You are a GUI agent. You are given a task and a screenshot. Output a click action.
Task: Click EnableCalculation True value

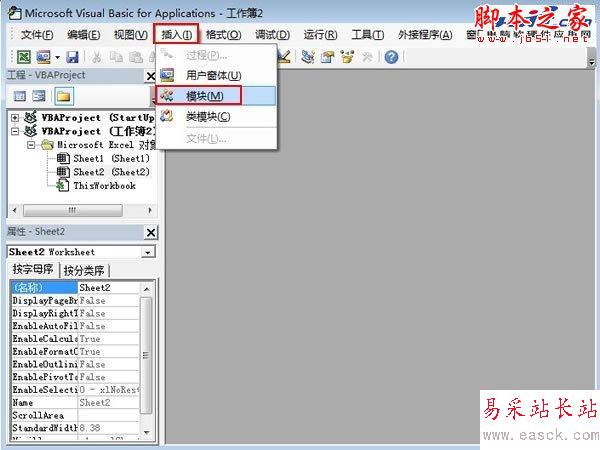coord(109,339)
